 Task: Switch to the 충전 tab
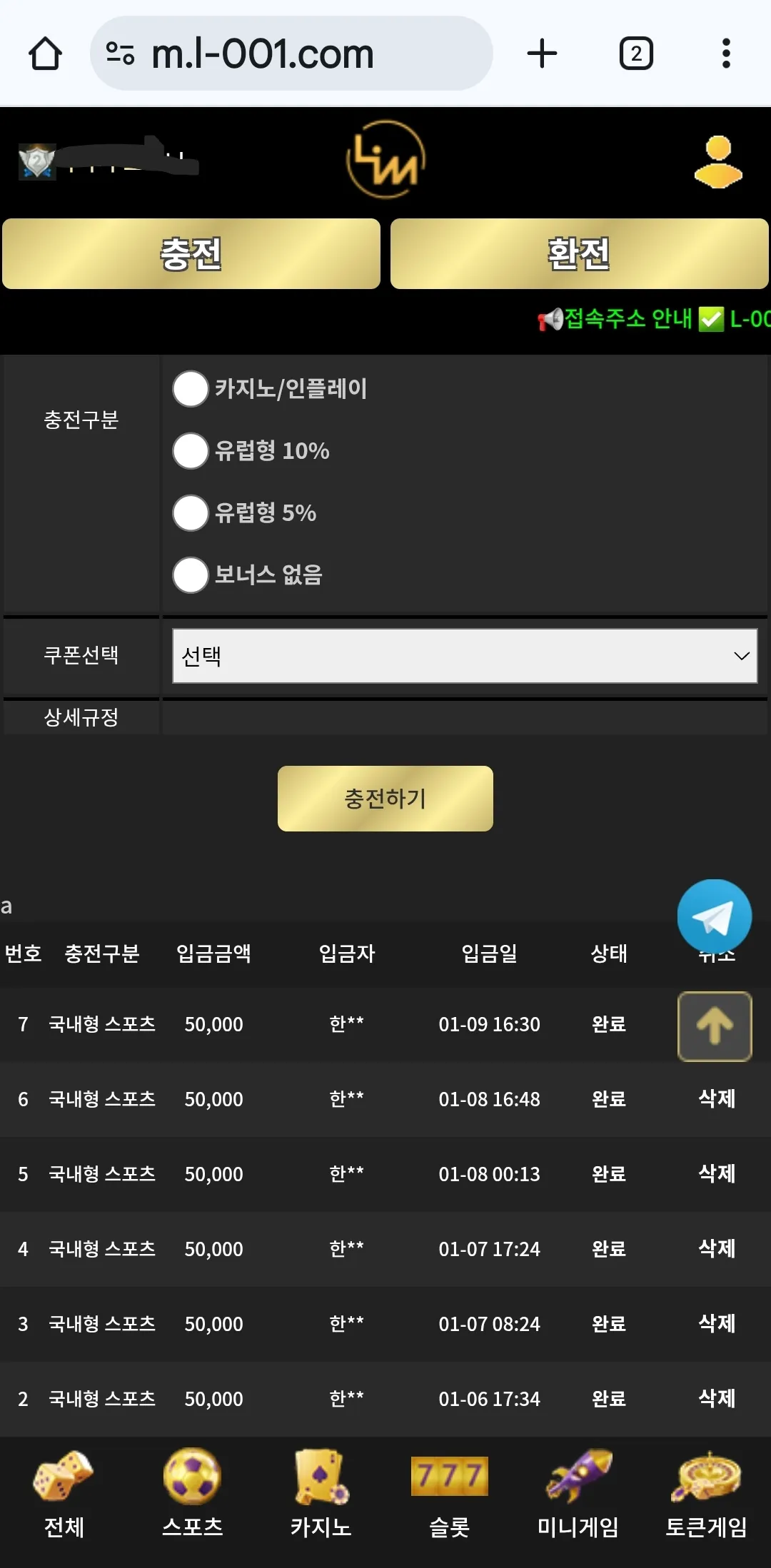191,254
